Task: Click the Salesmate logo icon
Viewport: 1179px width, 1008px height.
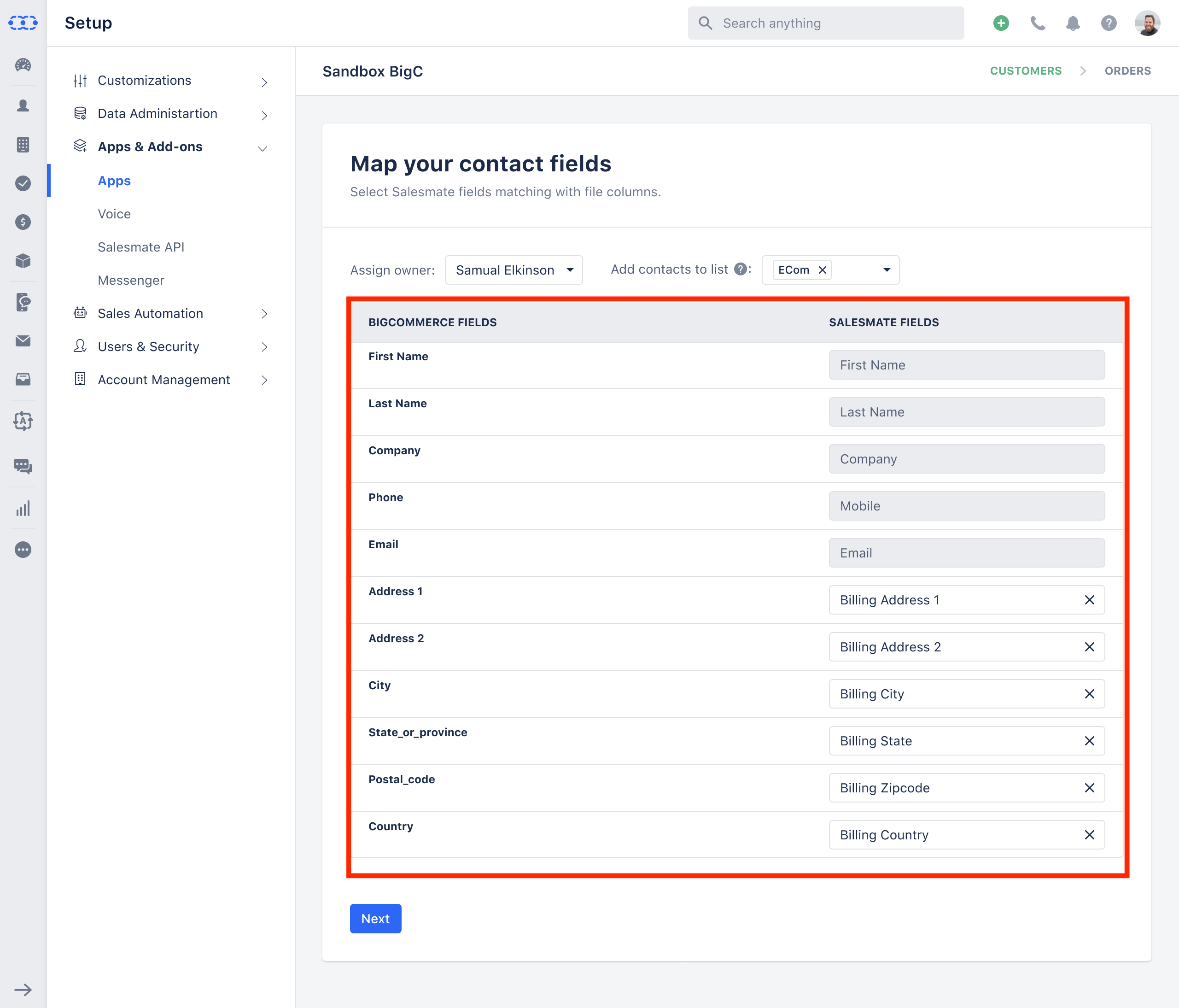Action: coord(23,23)
